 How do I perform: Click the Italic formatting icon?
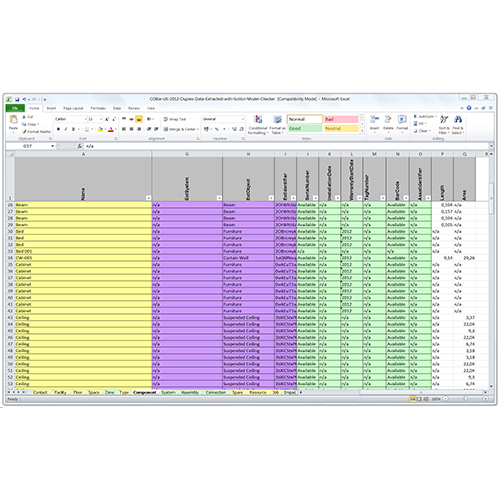tap(66, 129)
